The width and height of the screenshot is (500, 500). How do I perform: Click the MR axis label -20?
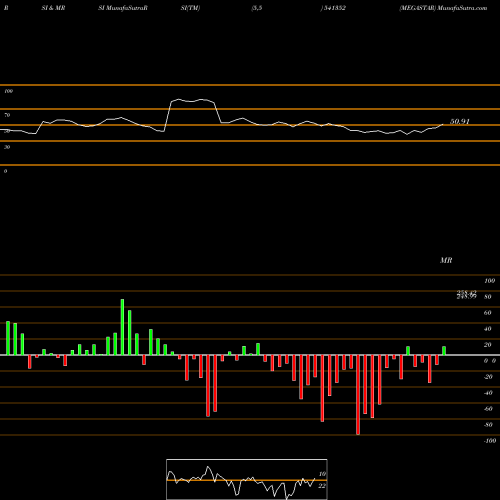pos(488,377)
